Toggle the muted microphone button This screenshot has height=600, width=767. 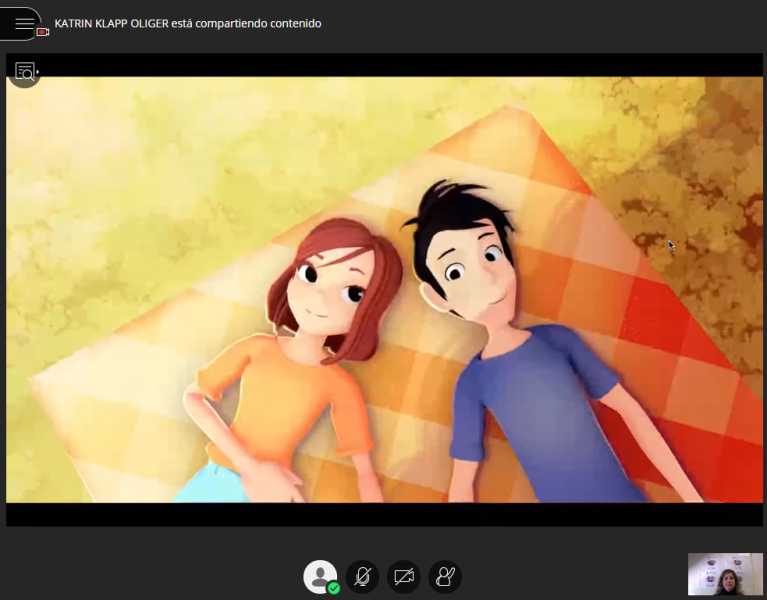362,577
